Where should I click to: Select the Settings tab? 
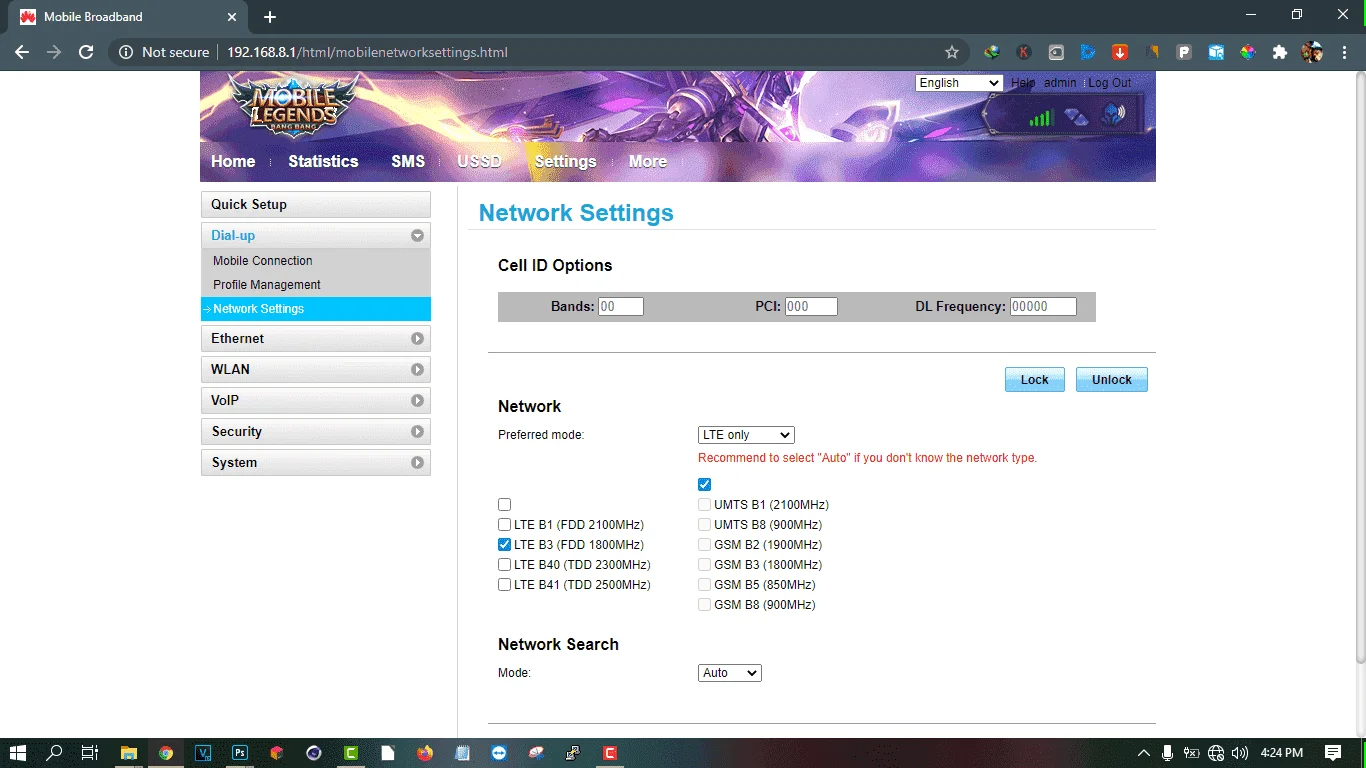point(565,161)
